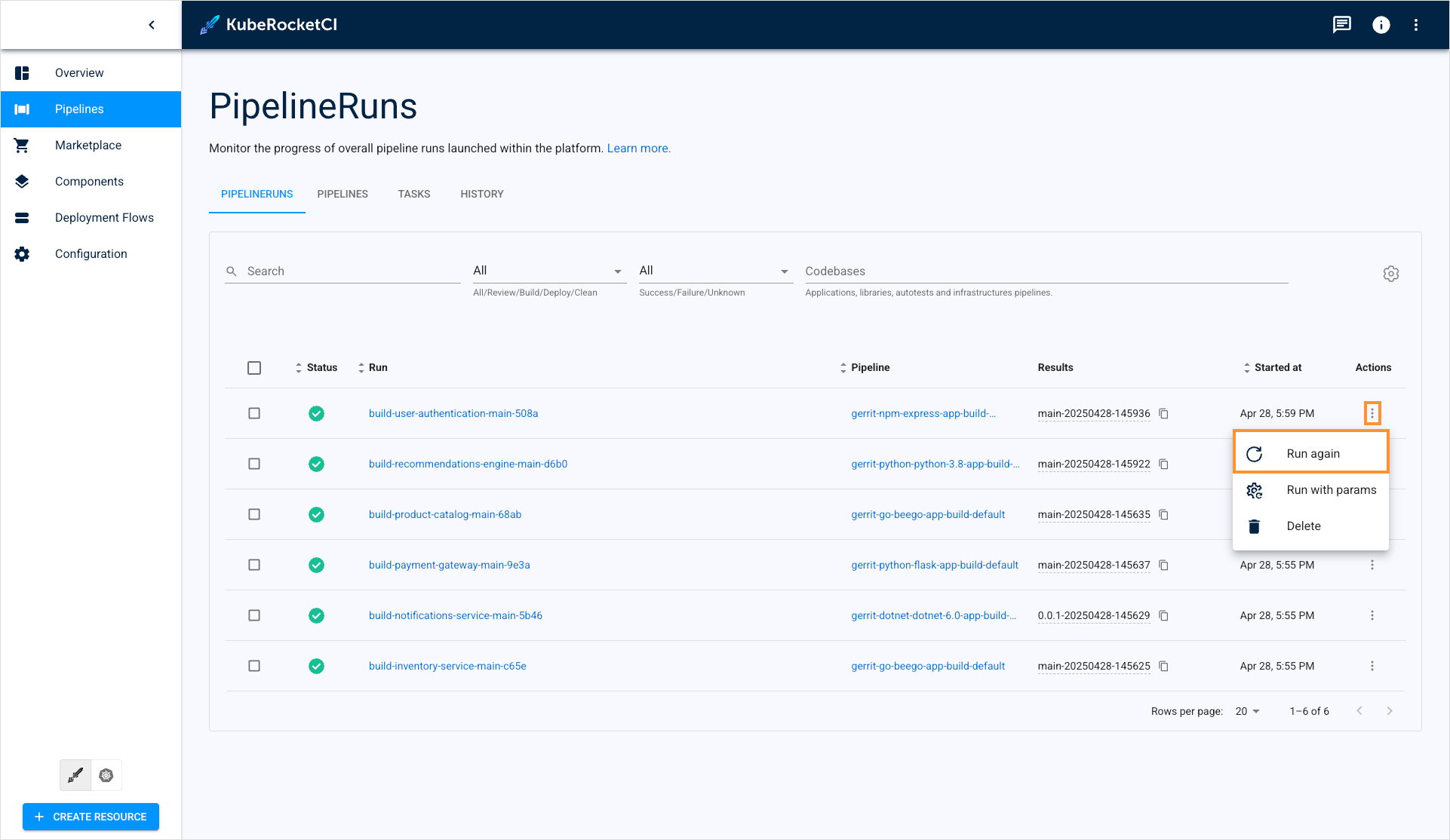
Task: Open the All pipeline type dropdown
Action: point(549,270)
